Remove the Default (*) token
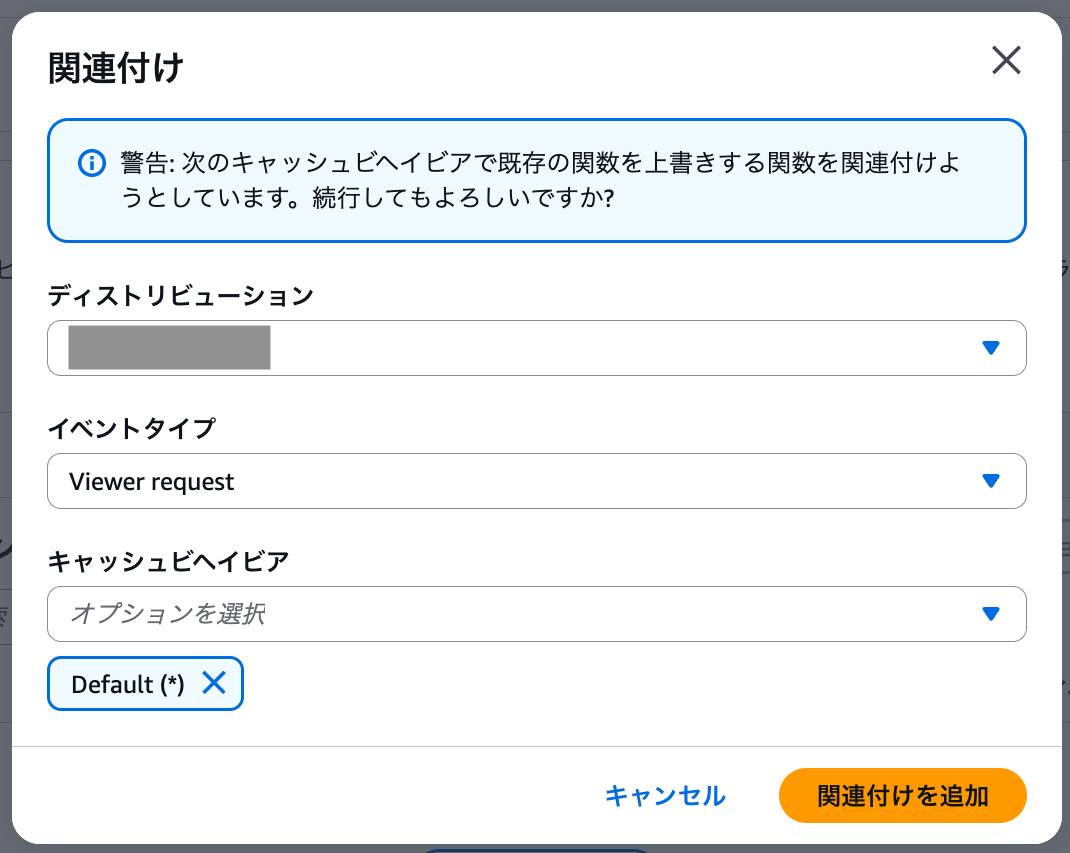This screenshot has height=853, width=1070. 214,683
